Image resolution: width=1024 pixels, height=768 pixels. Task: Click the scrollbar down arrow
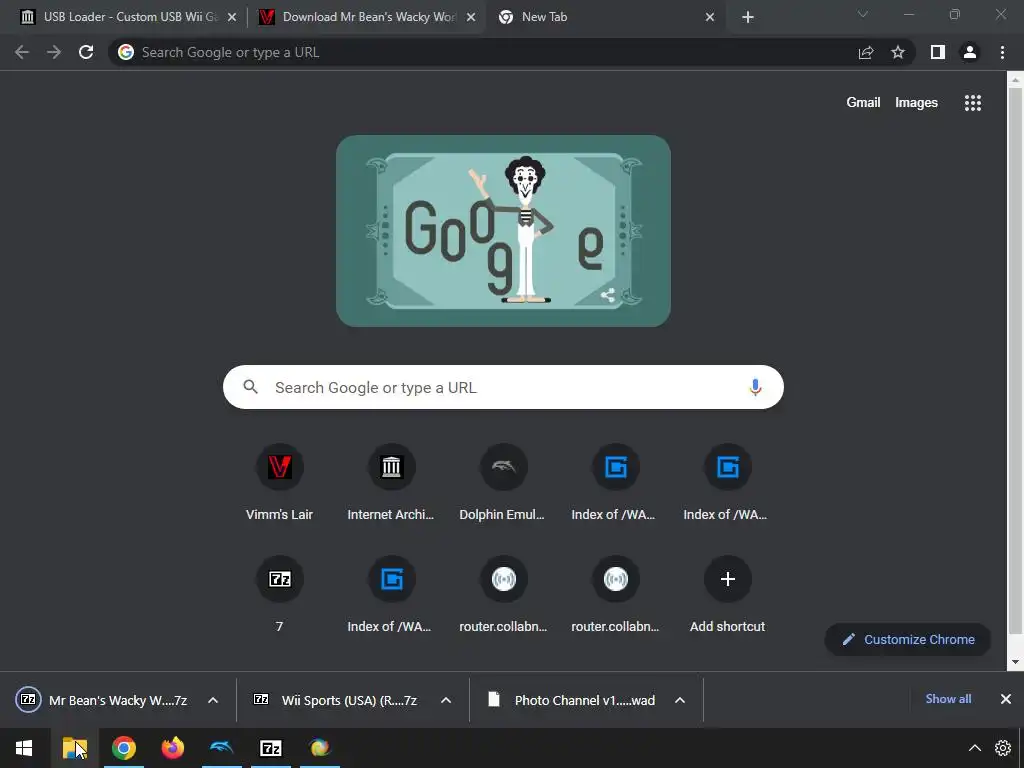(1014, 662)
